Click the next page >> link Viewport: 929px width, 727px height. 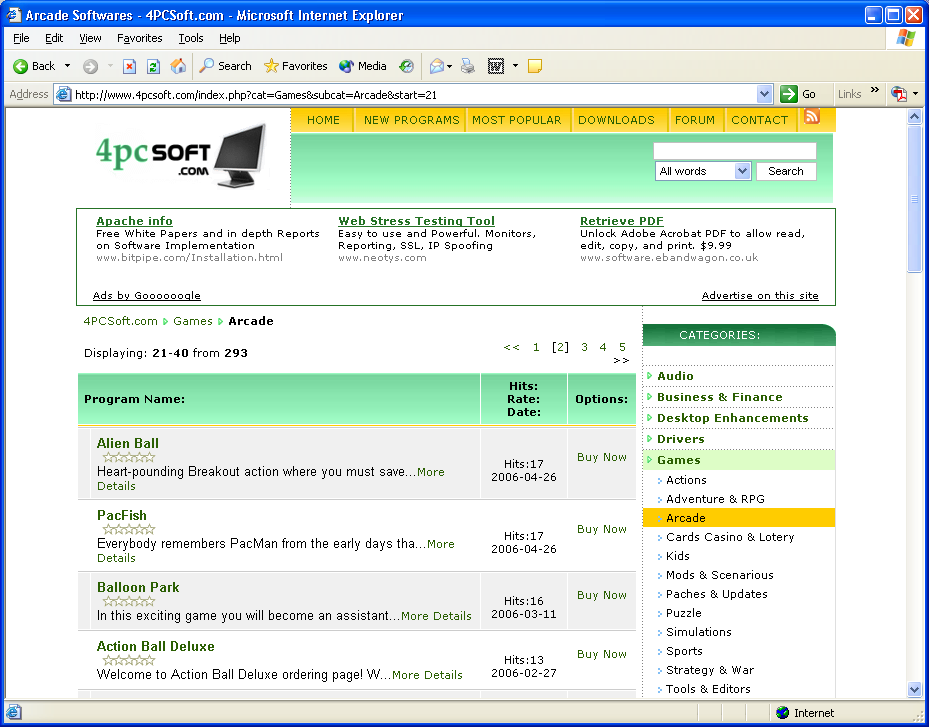click(621, 360)
